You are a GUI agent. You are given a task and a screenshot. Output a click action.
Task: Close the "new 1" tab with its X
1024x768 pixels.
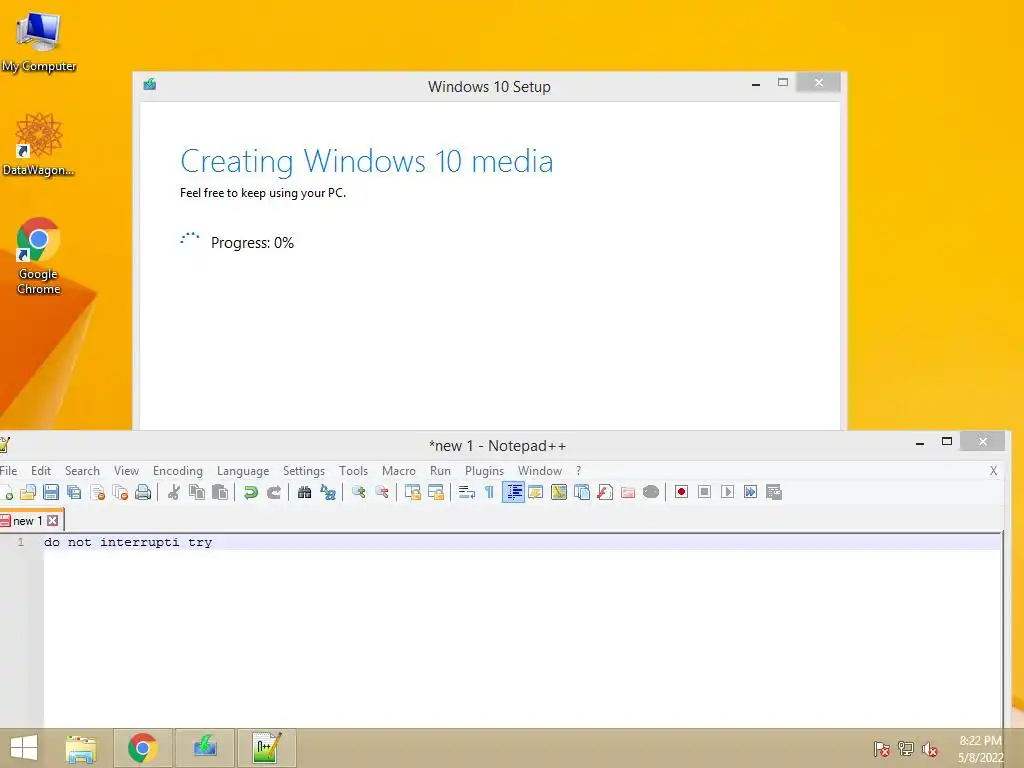point(53,521)
